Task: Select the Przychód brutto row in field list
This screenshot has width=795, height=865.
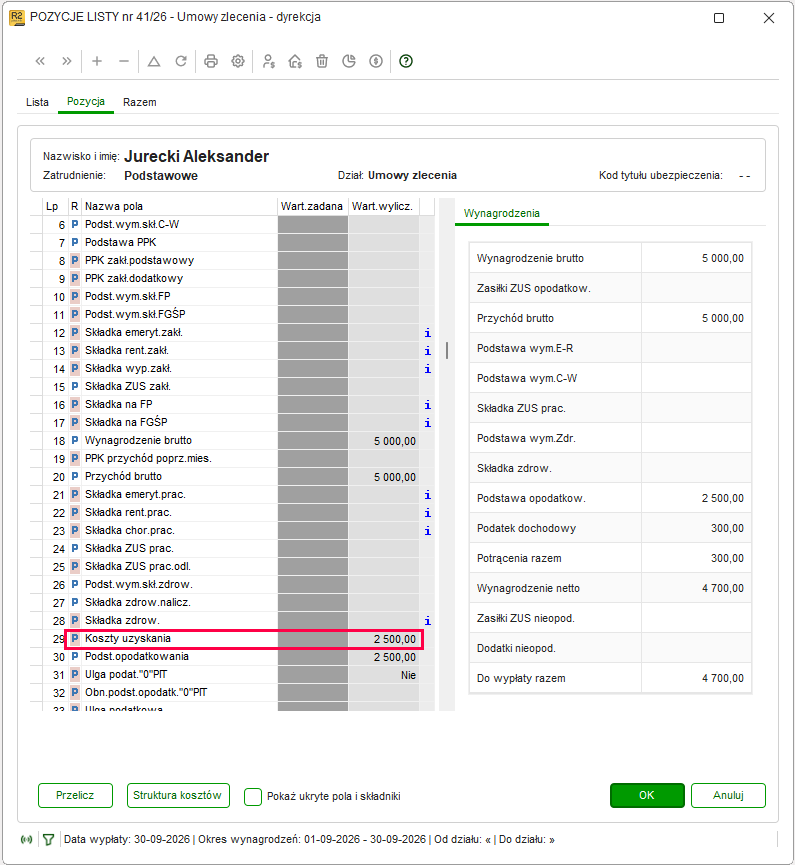Action: [x=233, y=477]
